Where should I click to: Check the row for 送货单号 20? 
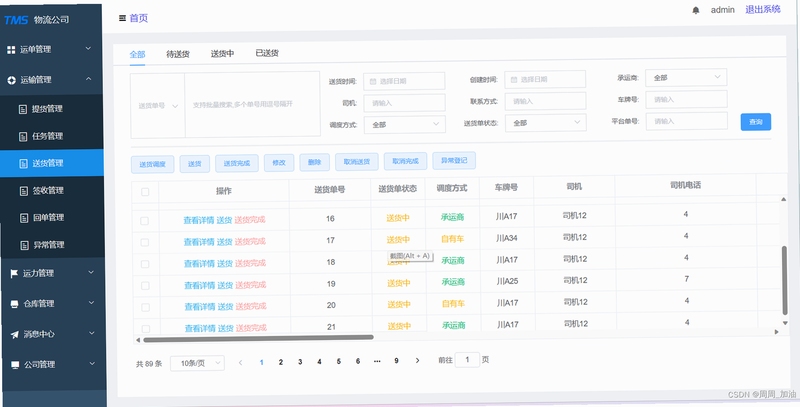pos(145,308)
